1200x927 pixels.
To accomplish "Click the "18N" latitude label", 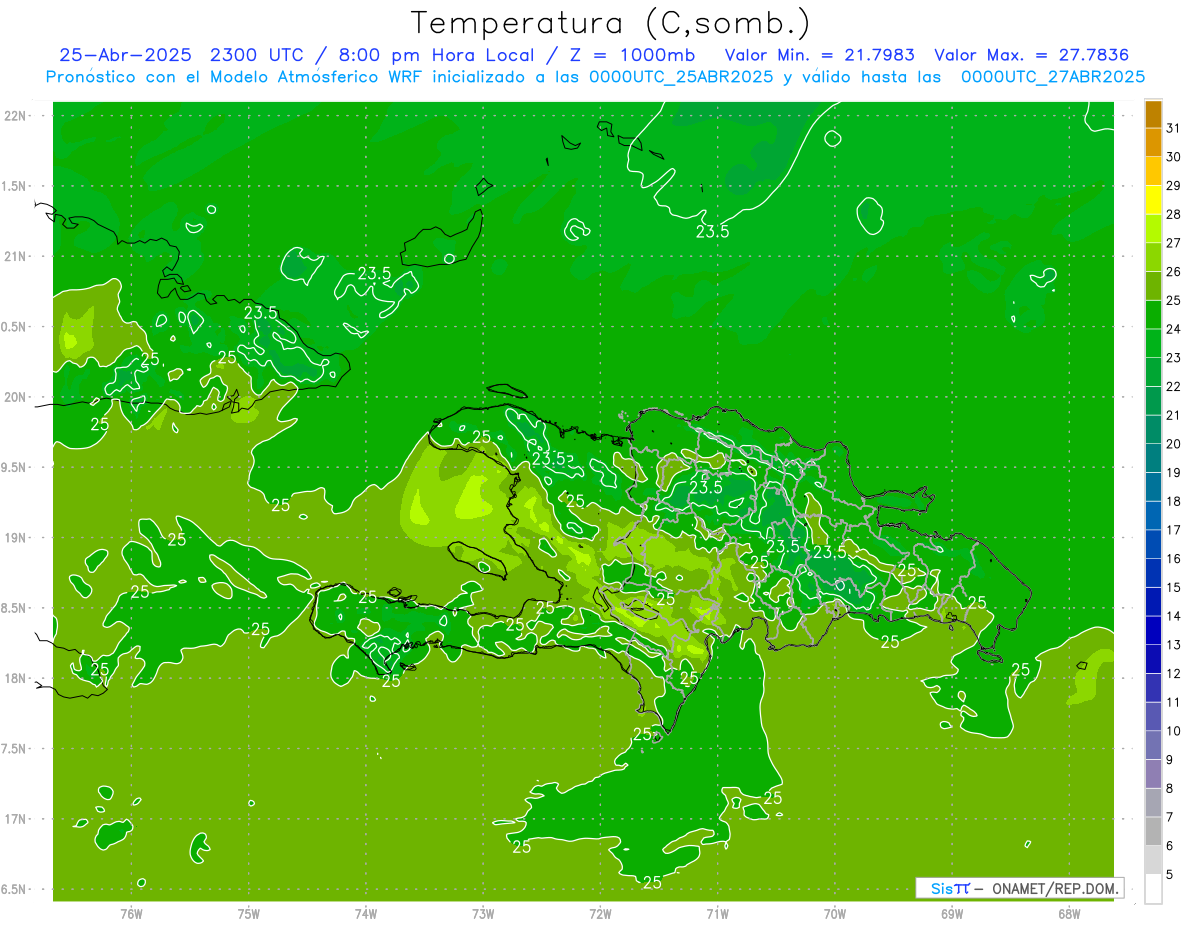I will tap(15, 678).
